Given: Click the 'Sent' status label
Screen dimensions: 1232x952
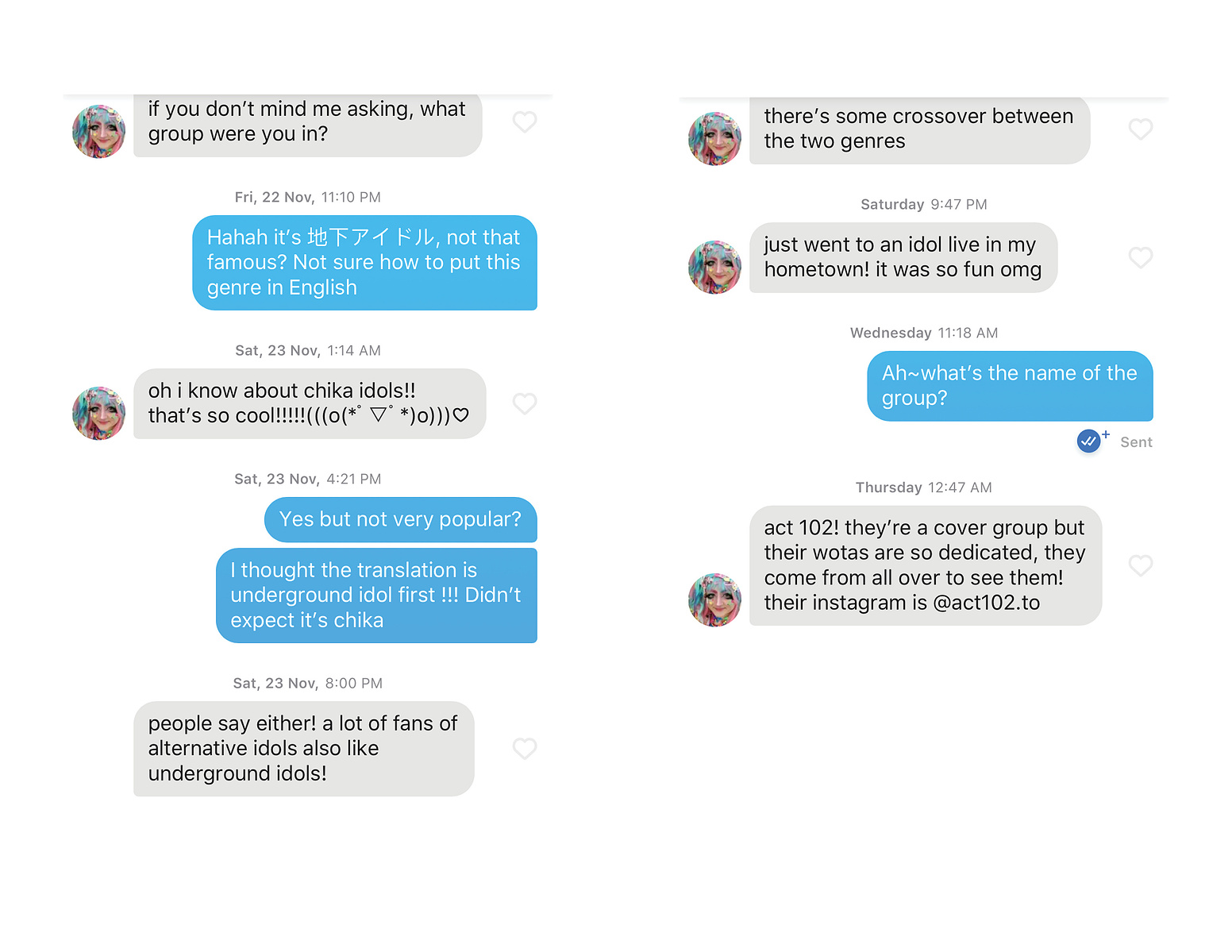Looking at the screenshot, I should coord(1136,442).
